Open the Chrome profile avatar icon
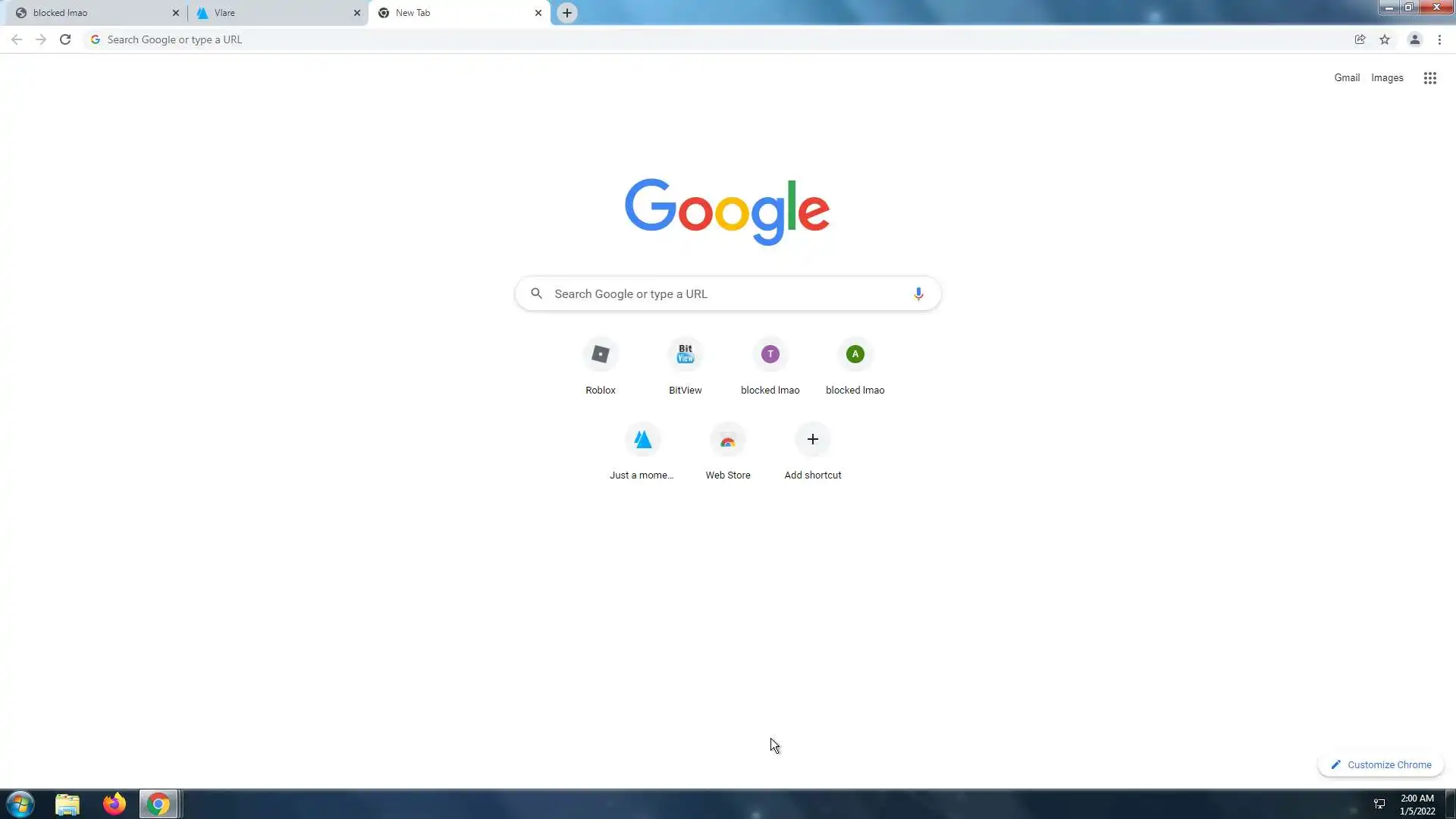This screenshot has height=819, width=1456. (x=1414, y=39)
